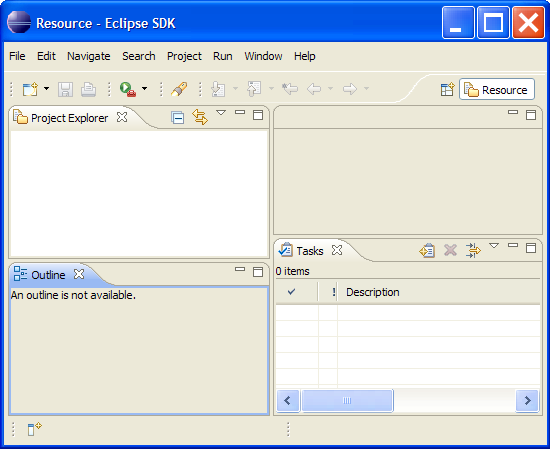This screenshot has width=550, height=449.
Task: Open the Back history dropdown arrow
Action: point(330,89)
